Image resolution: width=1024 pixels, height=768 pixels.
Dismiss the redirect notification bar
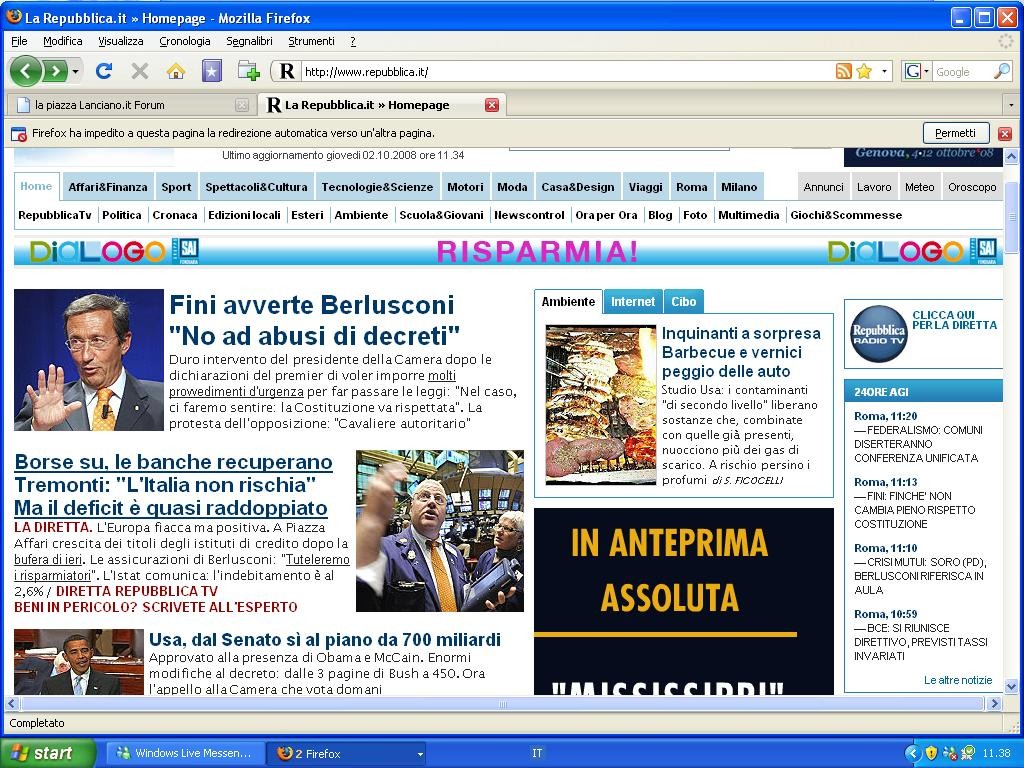[x=1004, y=134]
